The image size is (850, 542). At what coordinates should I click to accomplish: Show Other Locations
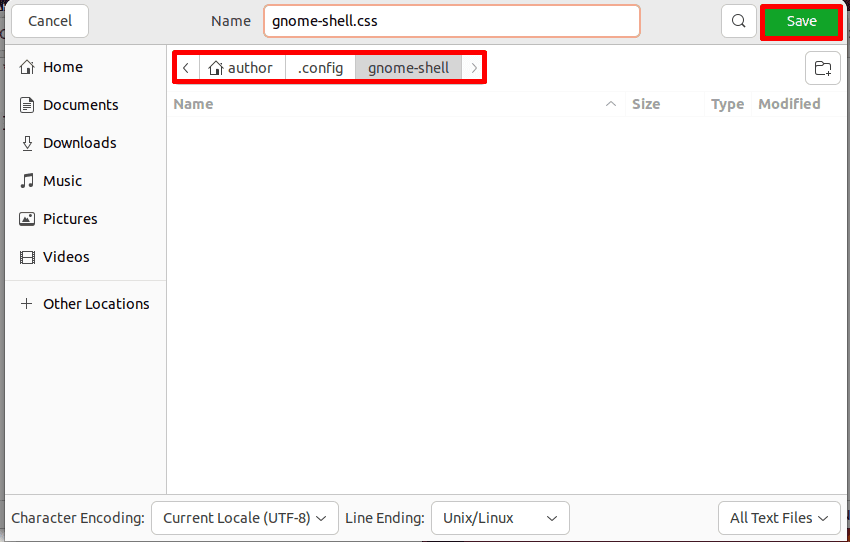click(86, 304)
